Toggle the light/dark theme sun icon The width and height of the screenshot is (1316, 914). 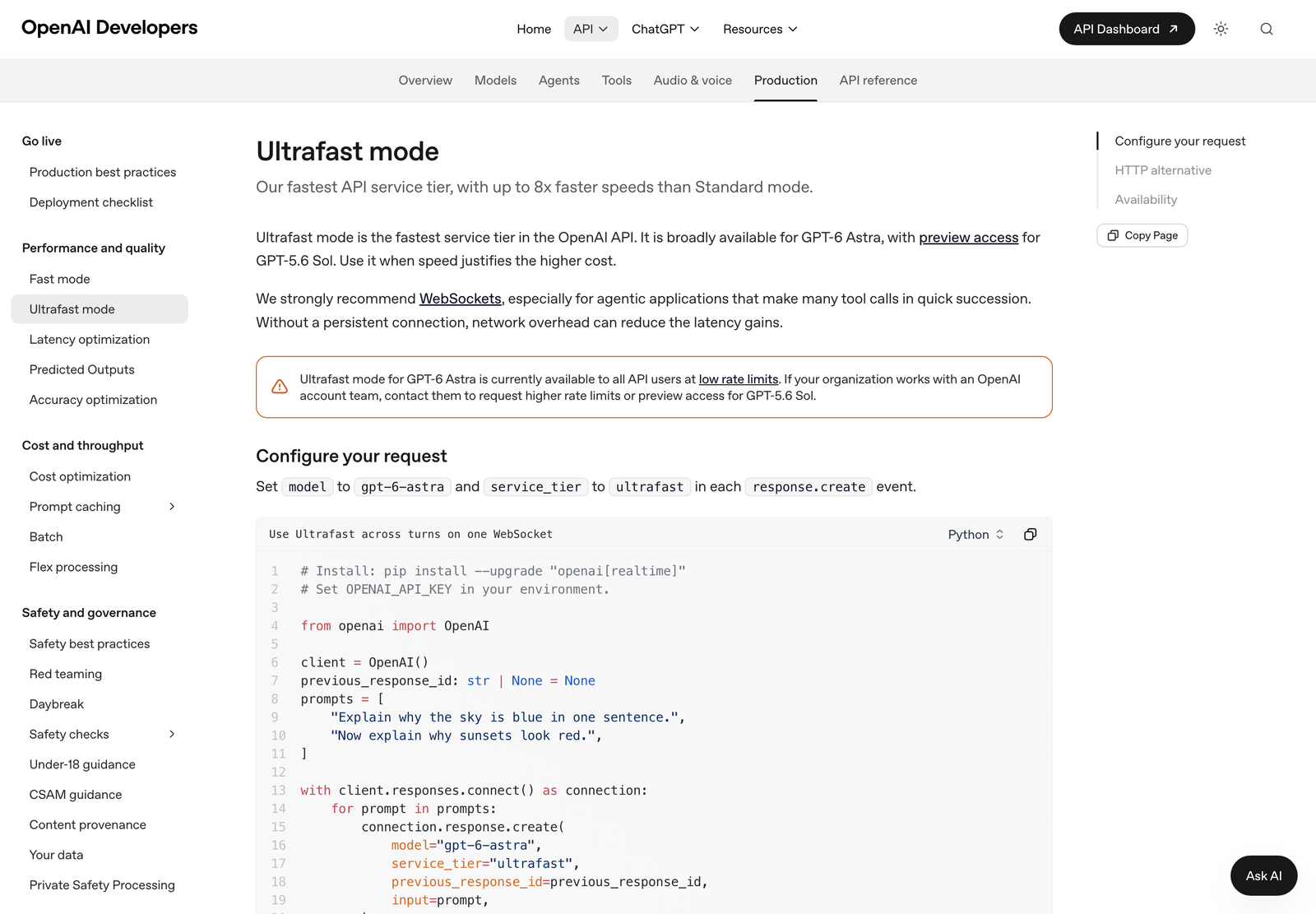click(x=1221, y=29)
